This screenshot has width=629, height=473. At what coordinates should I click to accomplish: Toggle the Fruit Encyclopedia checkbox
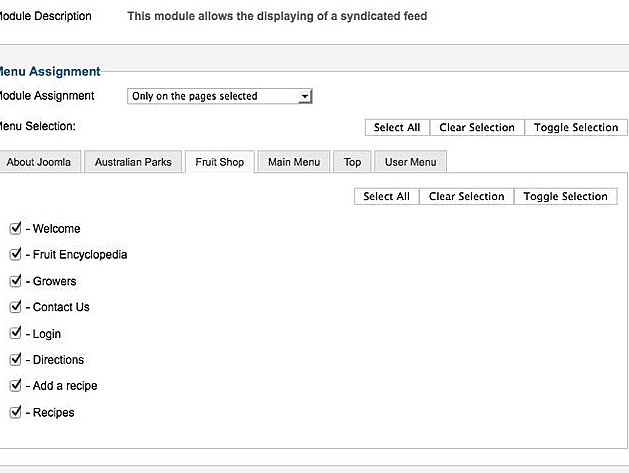click(x=15, y=254)
